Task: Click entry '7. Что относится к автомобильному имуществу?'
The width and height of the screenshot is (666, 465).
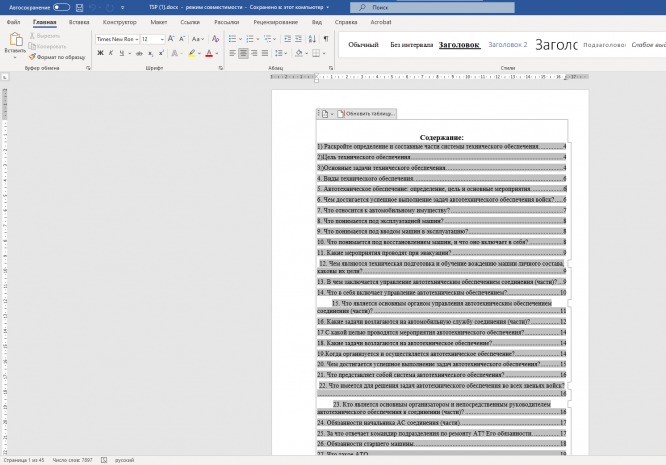Action: 441,210
